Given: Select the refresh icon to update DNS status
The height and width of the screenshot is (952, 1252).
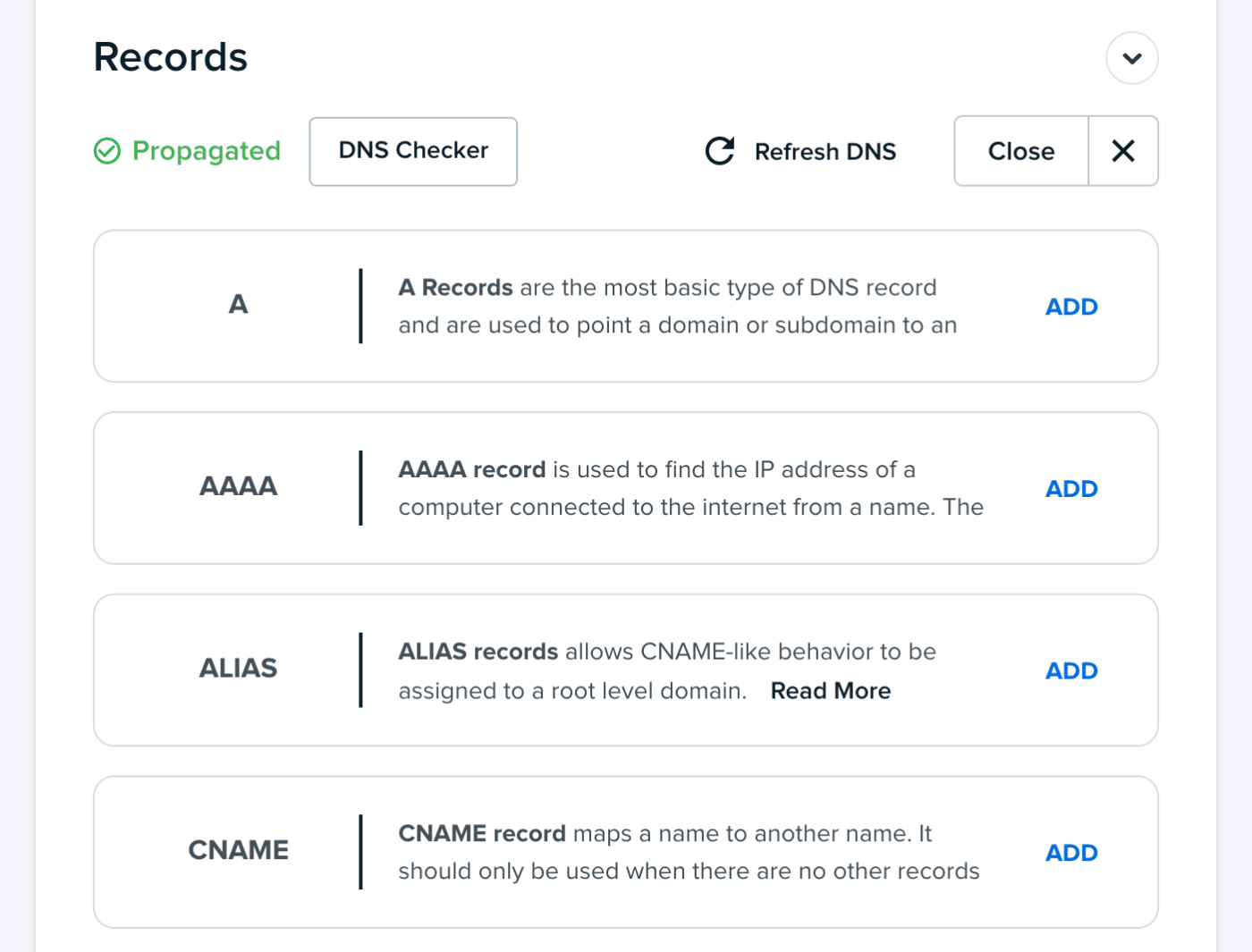Looking at the screenshot, I should point(719,151).
